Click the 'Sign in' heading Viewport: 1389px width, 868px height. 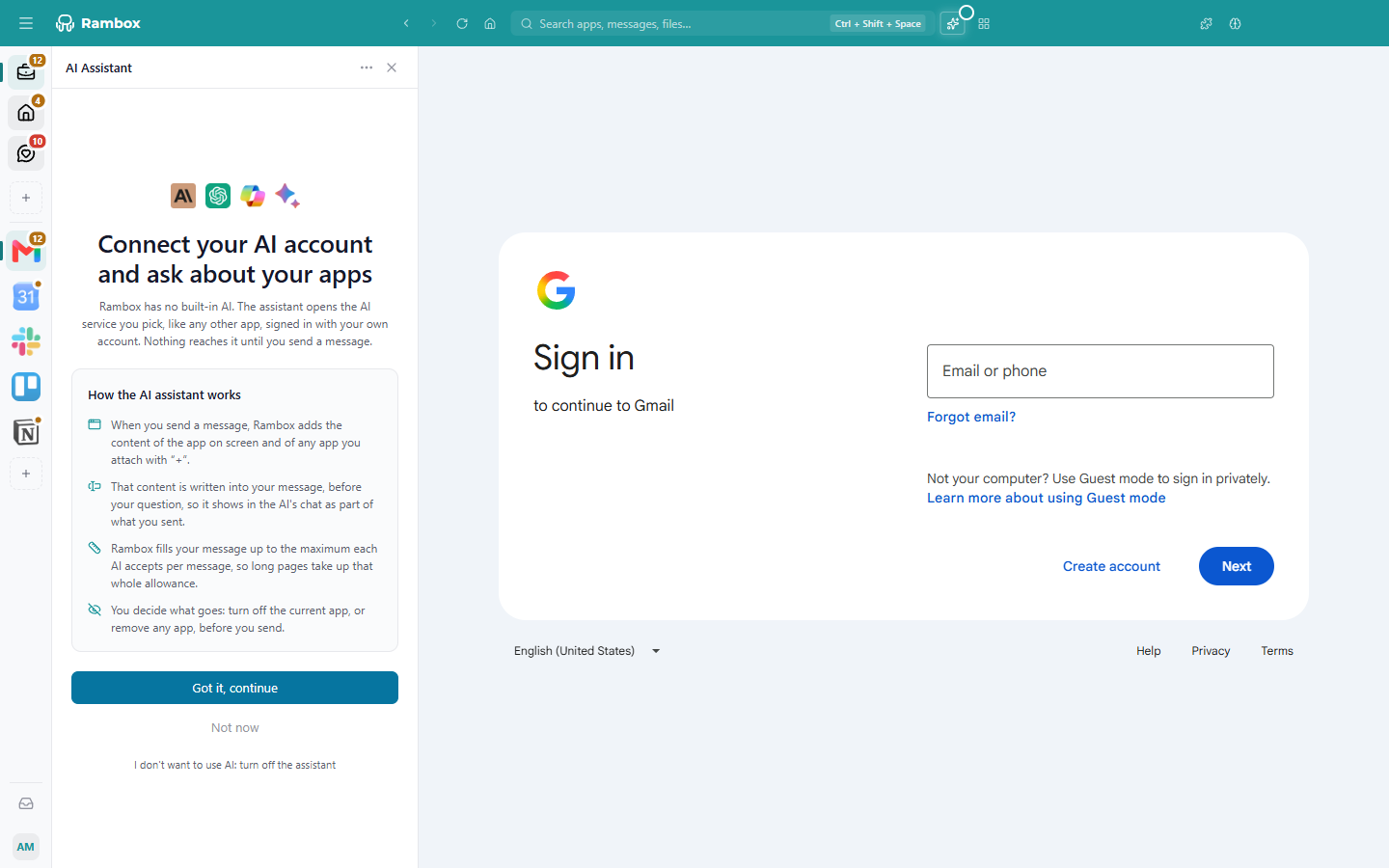click(x=584, y=358)
